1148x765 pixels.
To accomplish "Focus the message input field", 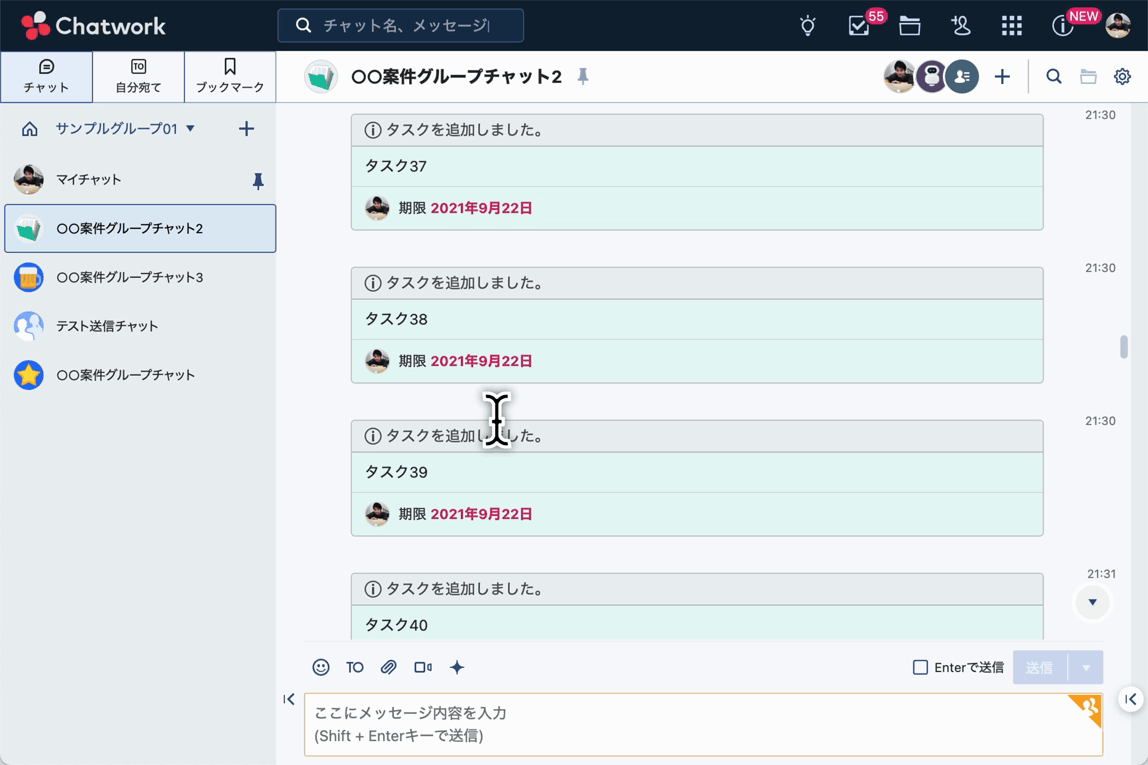I will [704, 724].
